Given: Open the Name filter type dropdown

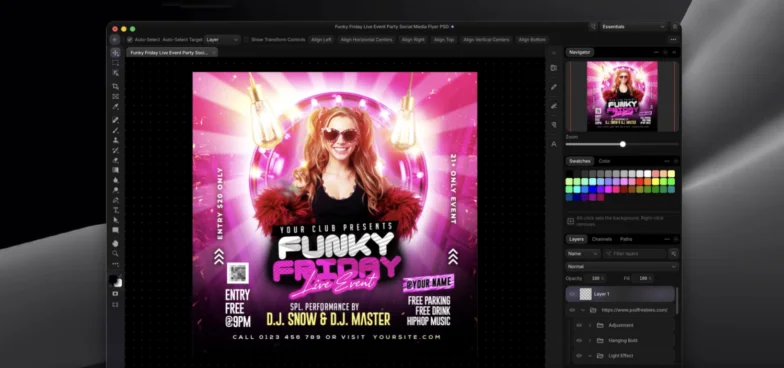Looking at the screenshot, I should tap(582, 254).
